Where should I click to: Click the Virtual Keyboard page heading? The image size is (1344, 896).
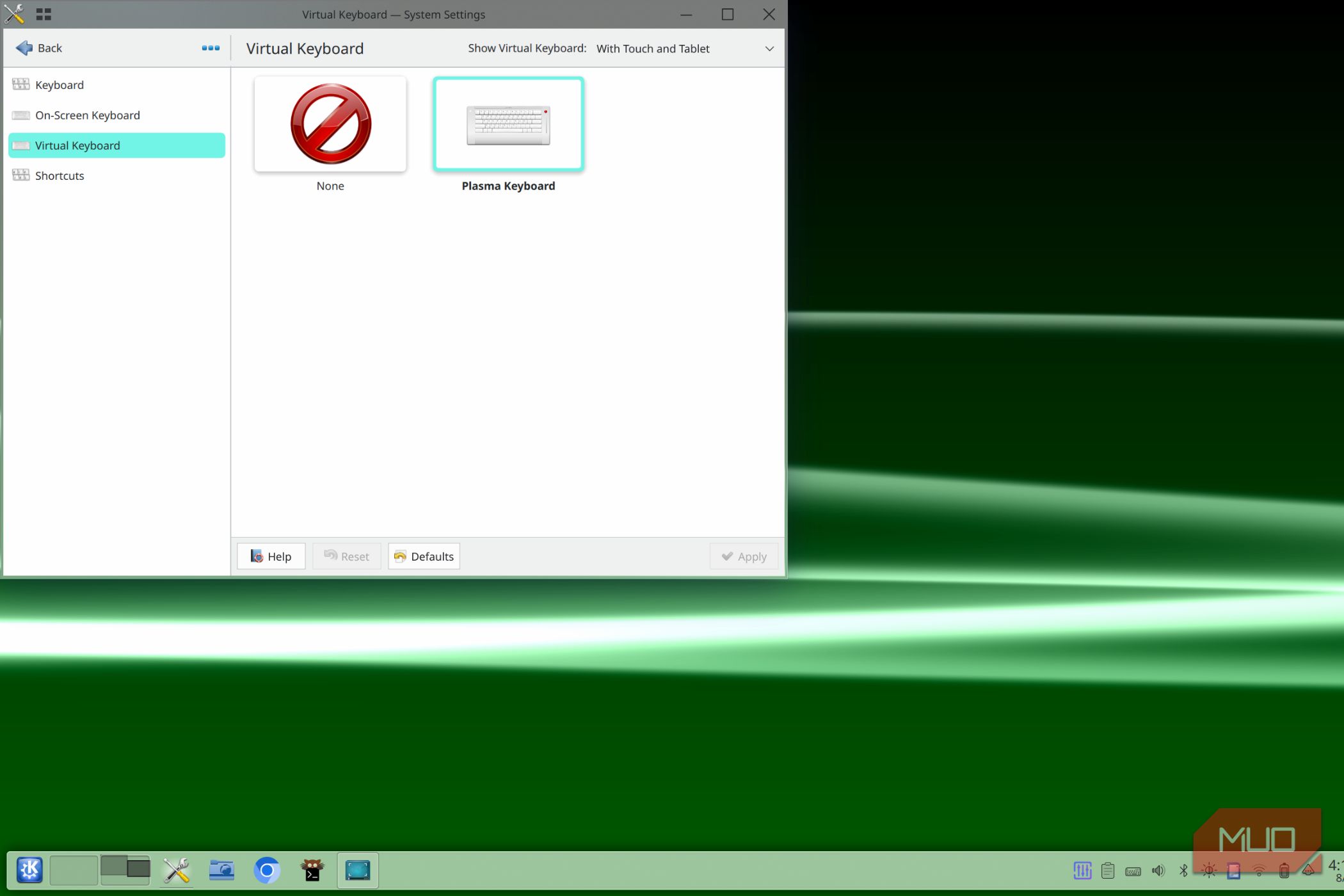tap(305, 49)
